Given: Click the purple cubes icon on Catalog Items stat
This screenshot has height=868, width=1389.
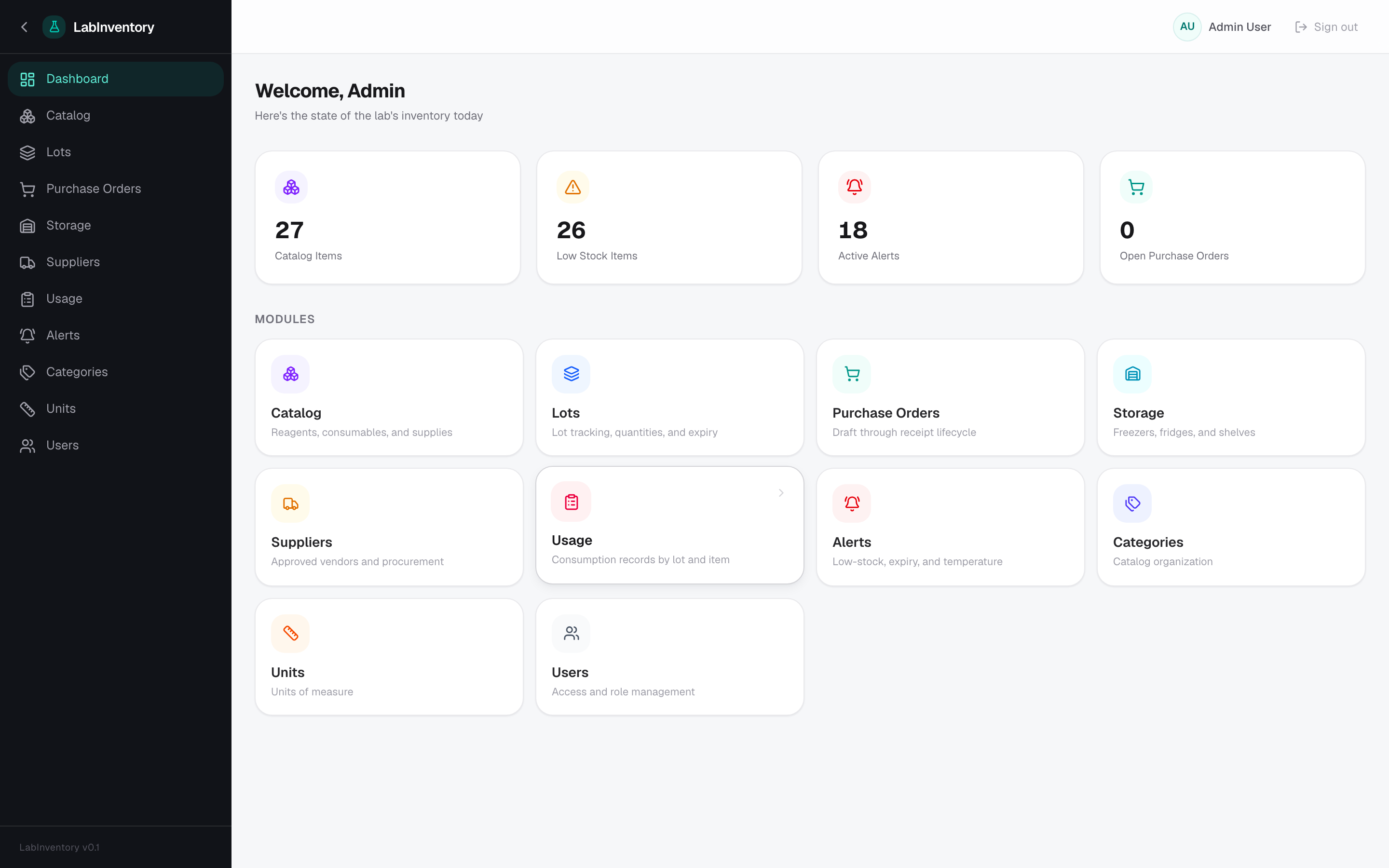Looking at the screenshot, I should [x=291, y=187].
